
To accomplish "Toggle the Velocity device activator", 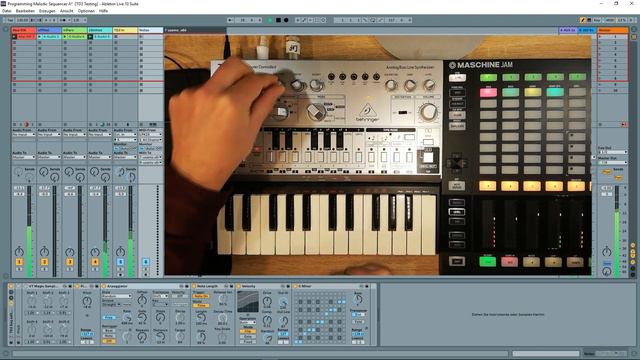I will pos(239,286).
